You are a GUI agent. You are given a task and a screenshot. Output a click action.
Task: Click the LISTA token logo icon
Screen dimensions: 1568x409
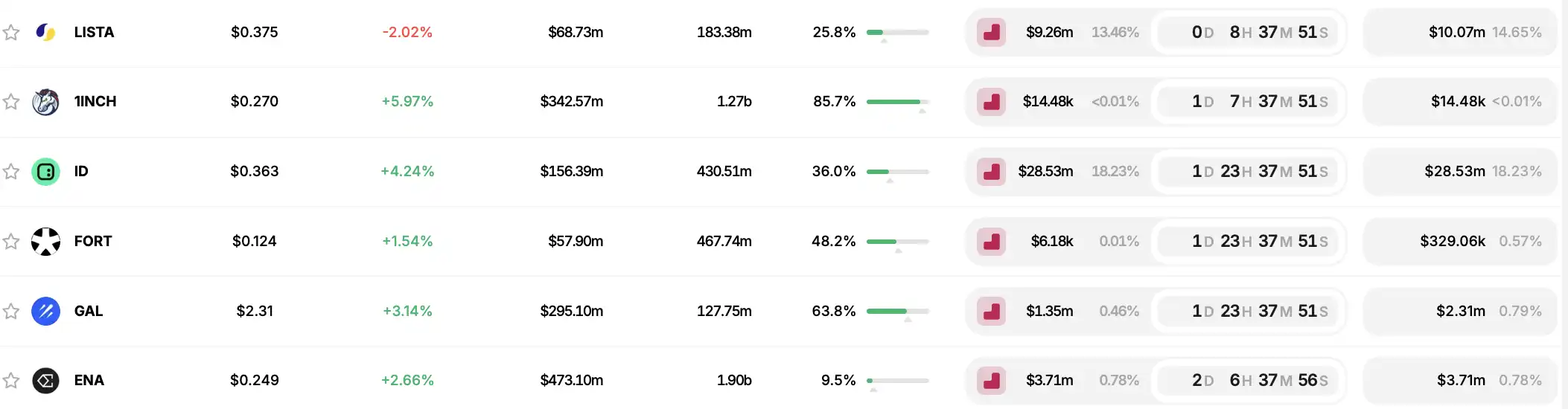pyautogui.click(x=45, y=32)
